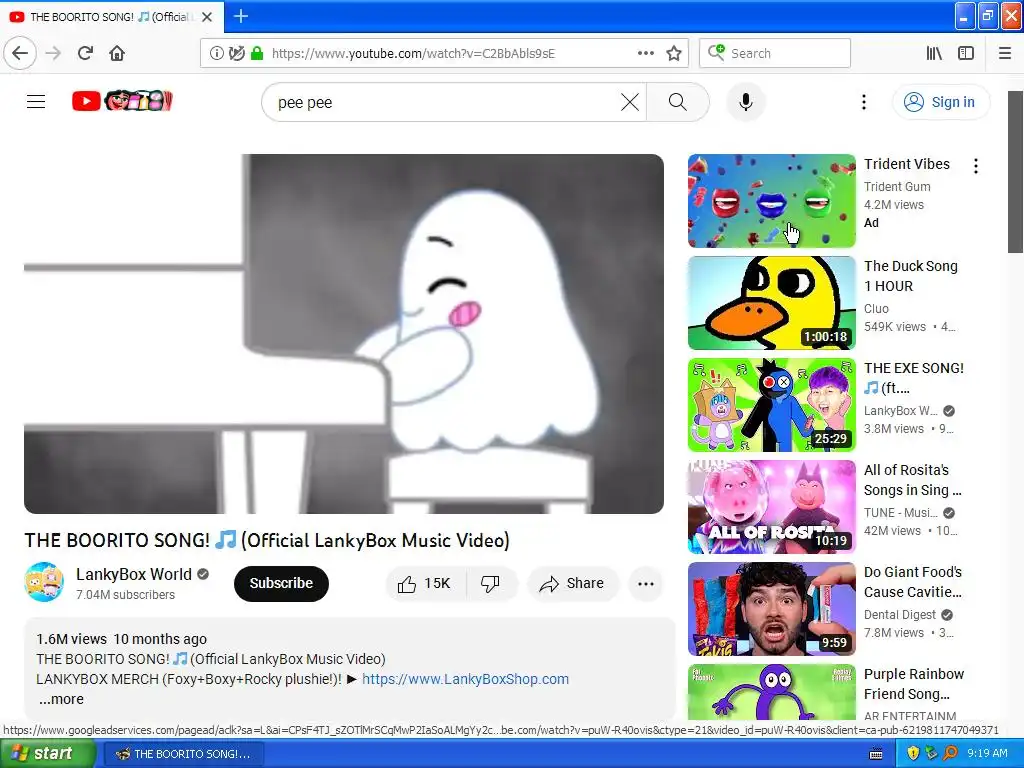Click the 'Cluo' channel name
Image resolution: width=1024 pixels, height=768 pixels.
(876, 309)
